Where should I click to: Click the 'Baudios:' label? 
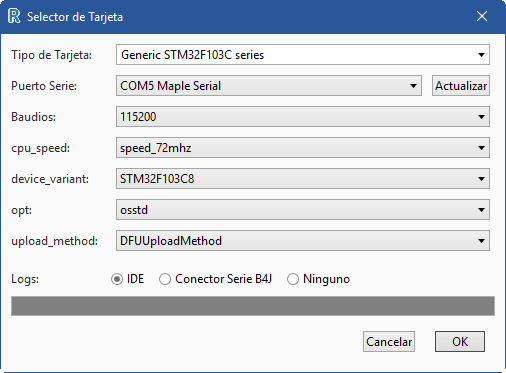click(33, 117)
